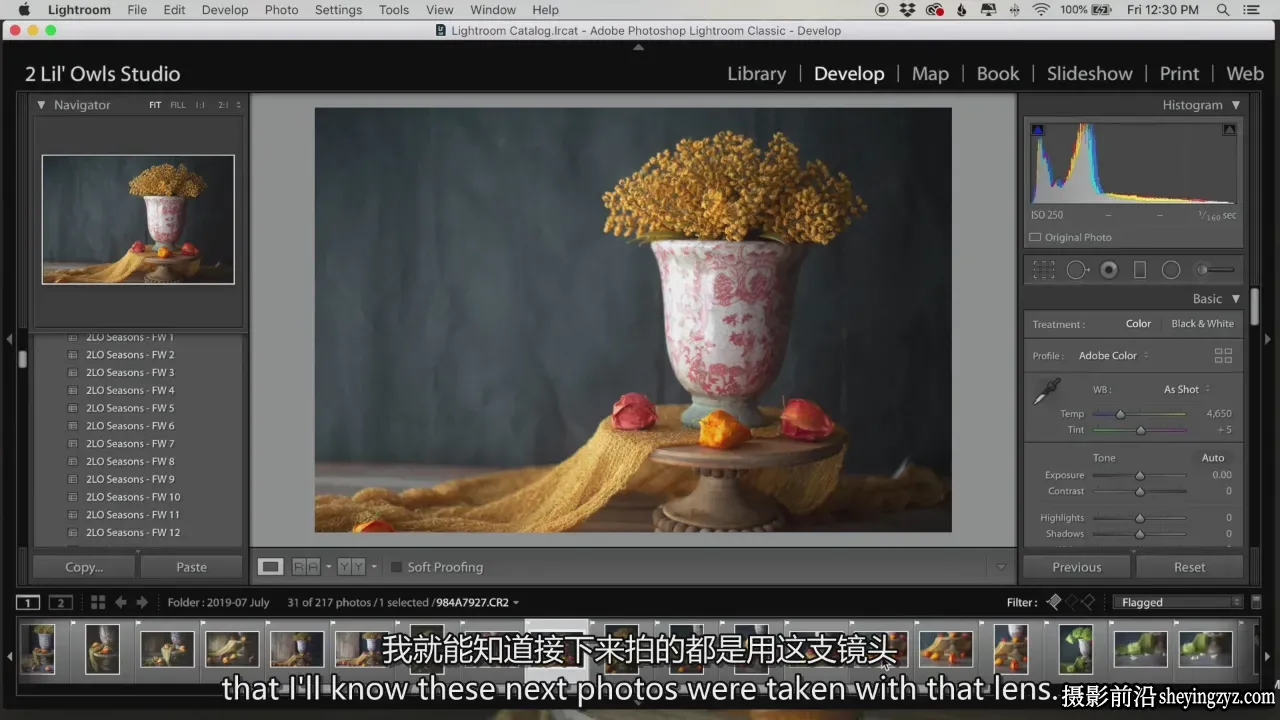Image resolution: width=1280 pixels, height=720 pixels.
Task: Click the Temp slider handle
Action: coord(1120,414)
